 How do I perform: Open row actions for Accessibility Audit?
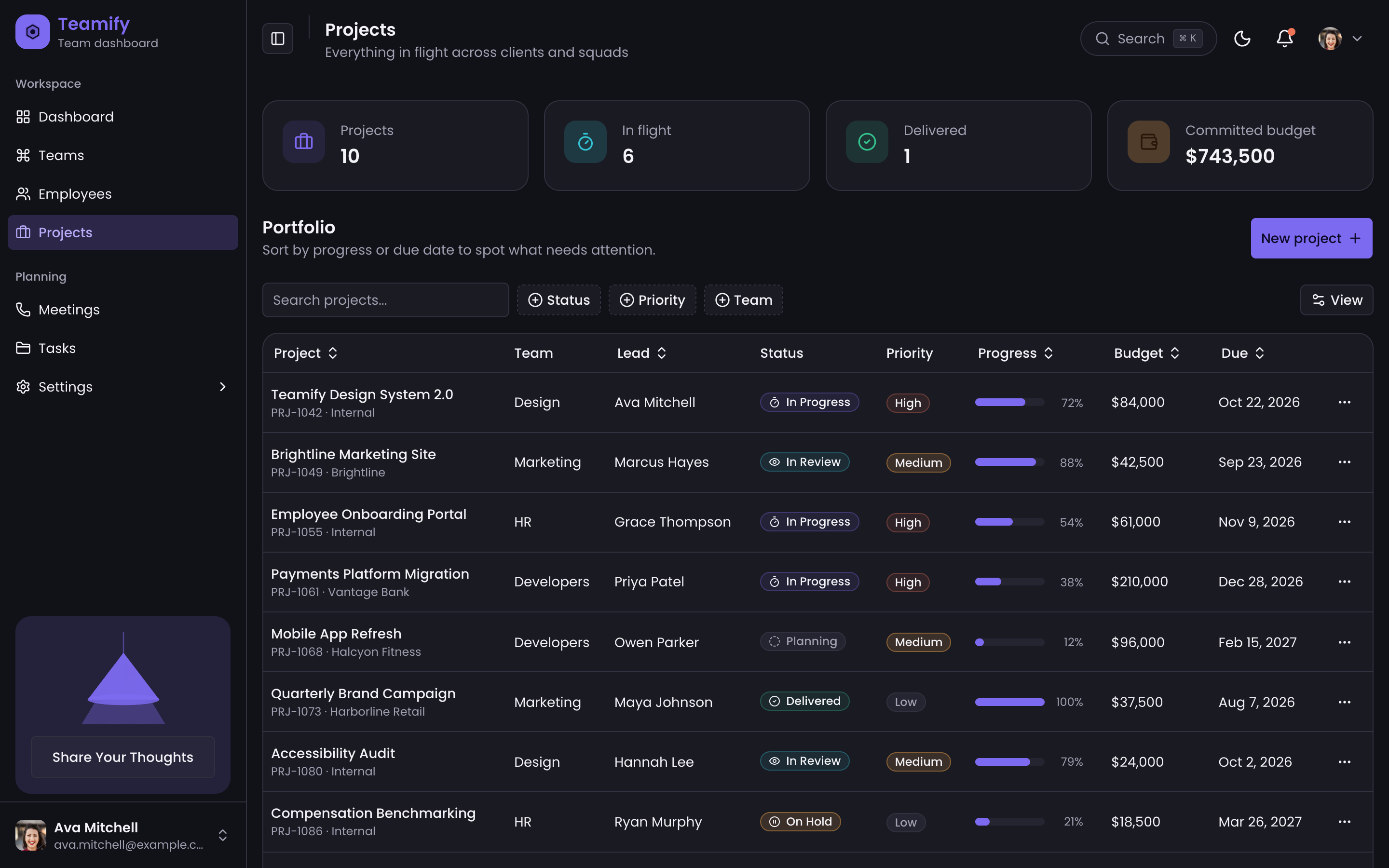tap(1344, 762)
